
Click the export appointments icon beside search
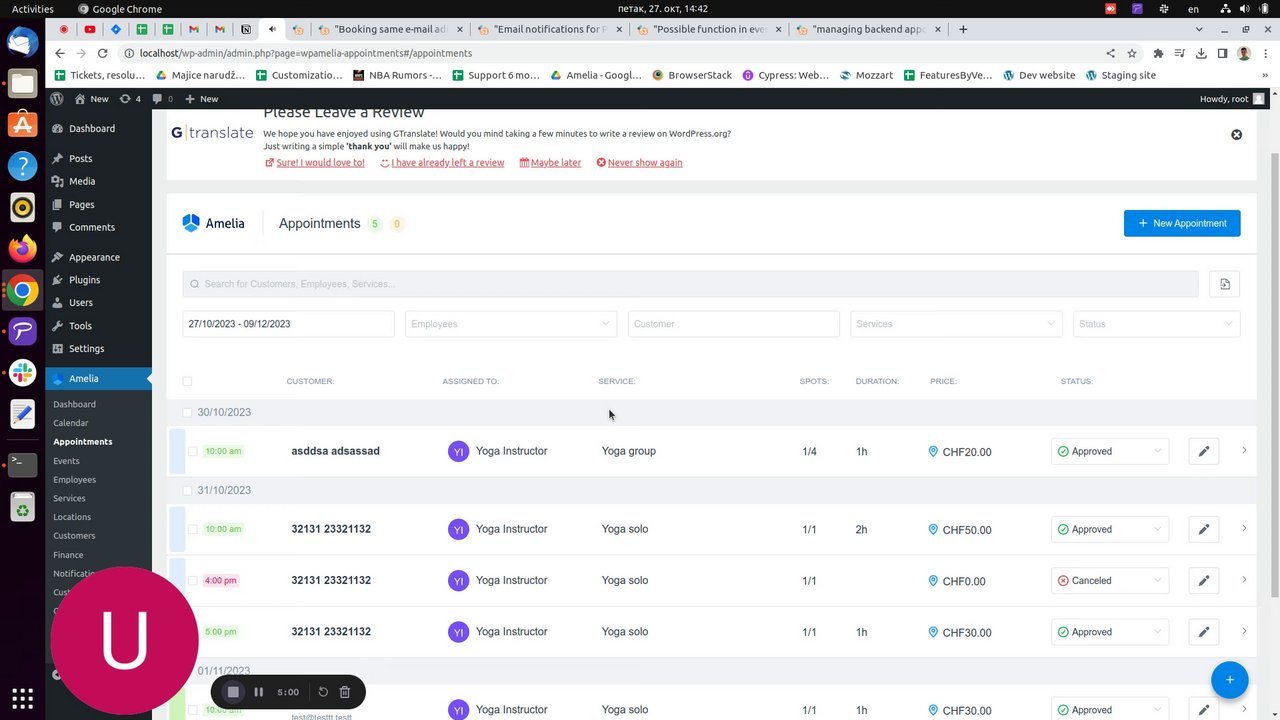(1225, 284)
